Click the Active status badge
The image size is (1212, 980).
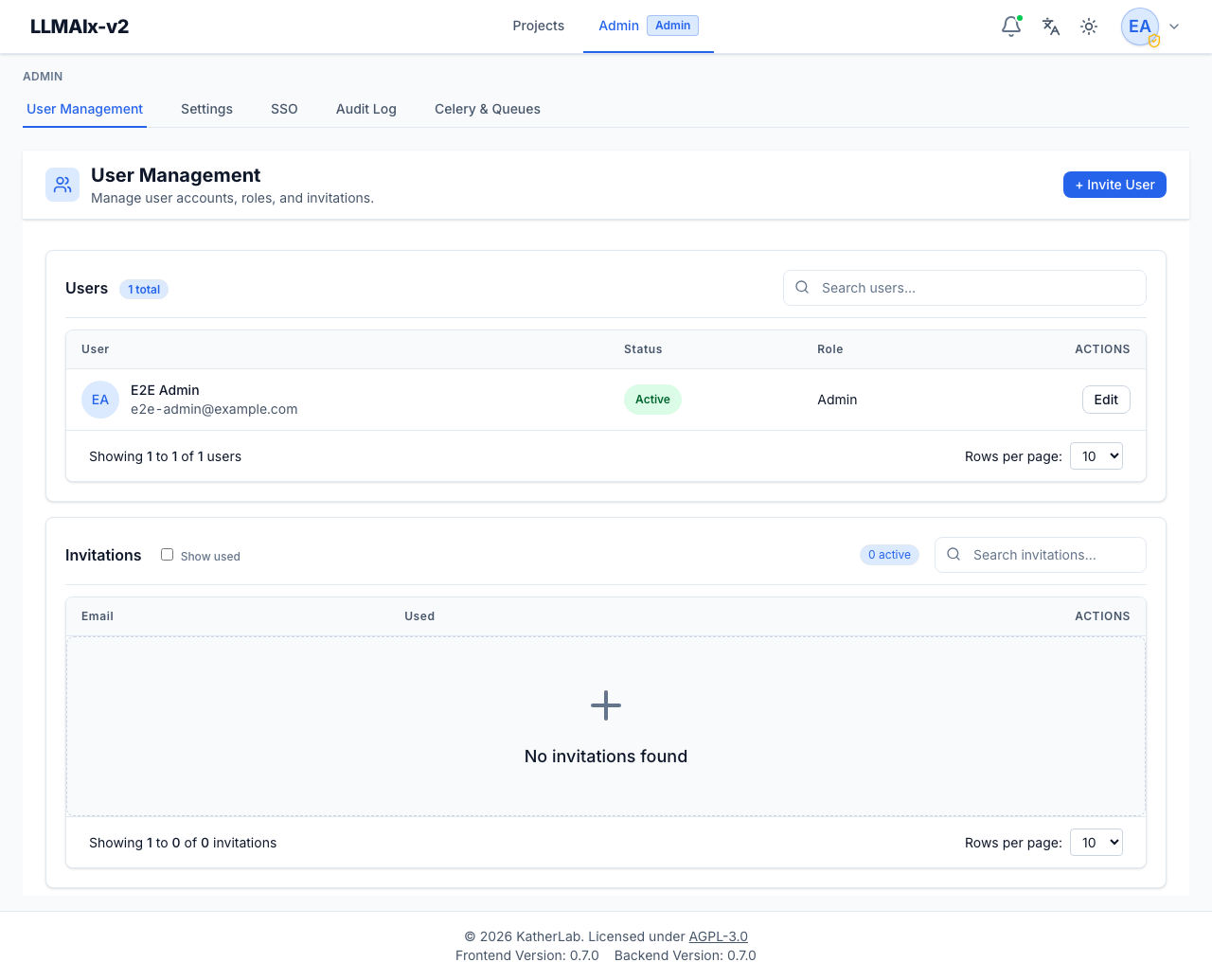(x=652, y=400)
